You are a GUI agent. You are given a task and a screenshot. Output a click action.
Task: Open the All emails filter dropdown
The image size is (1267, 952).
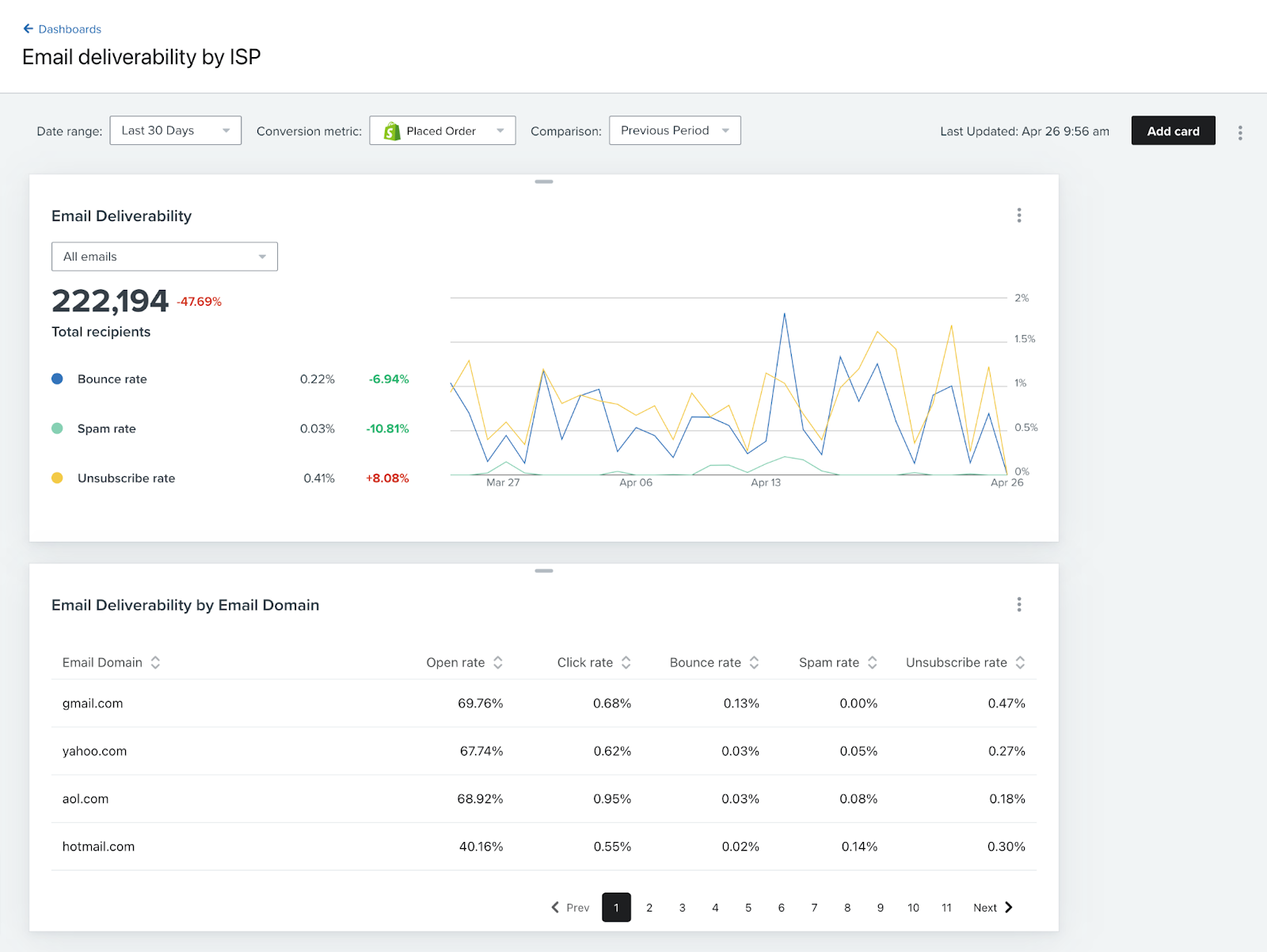[165, 257]
